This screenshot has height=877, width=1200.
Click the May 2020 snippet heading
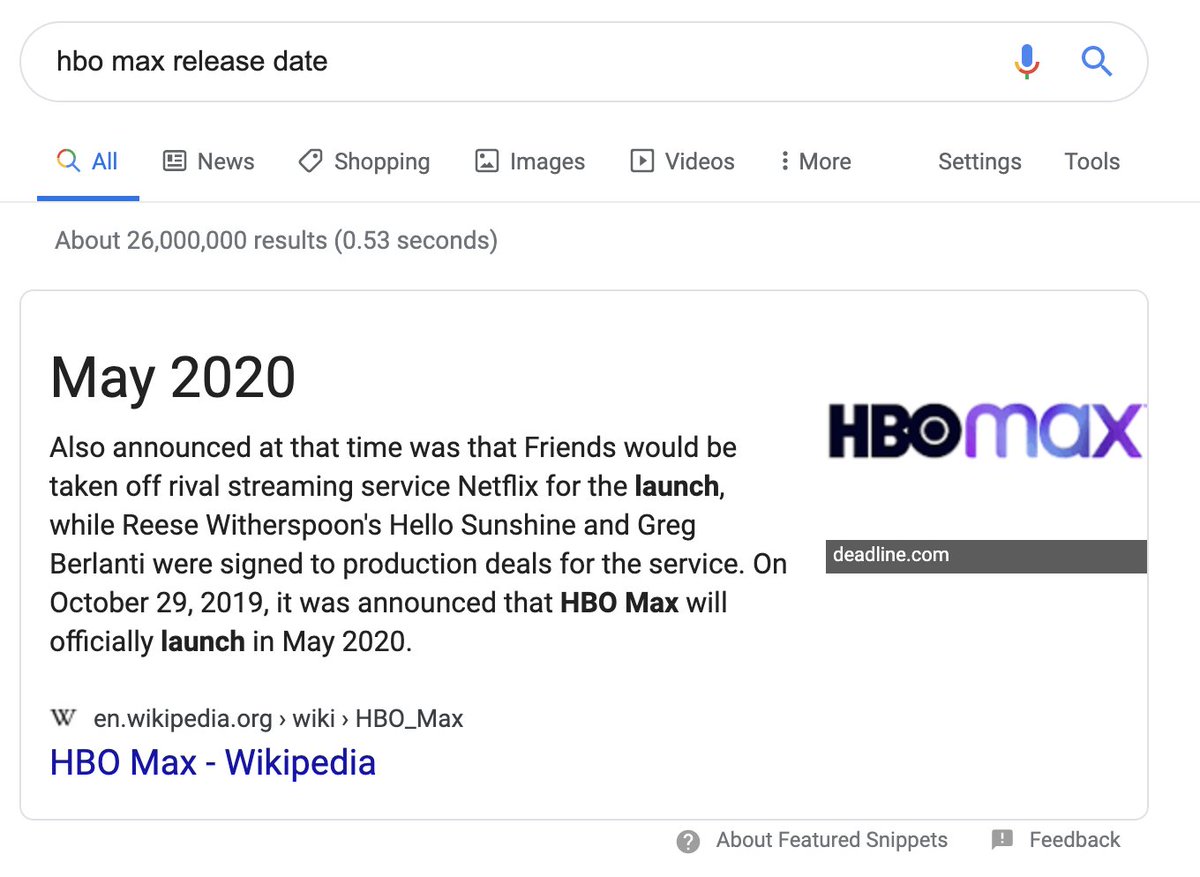tap(173, 377)
